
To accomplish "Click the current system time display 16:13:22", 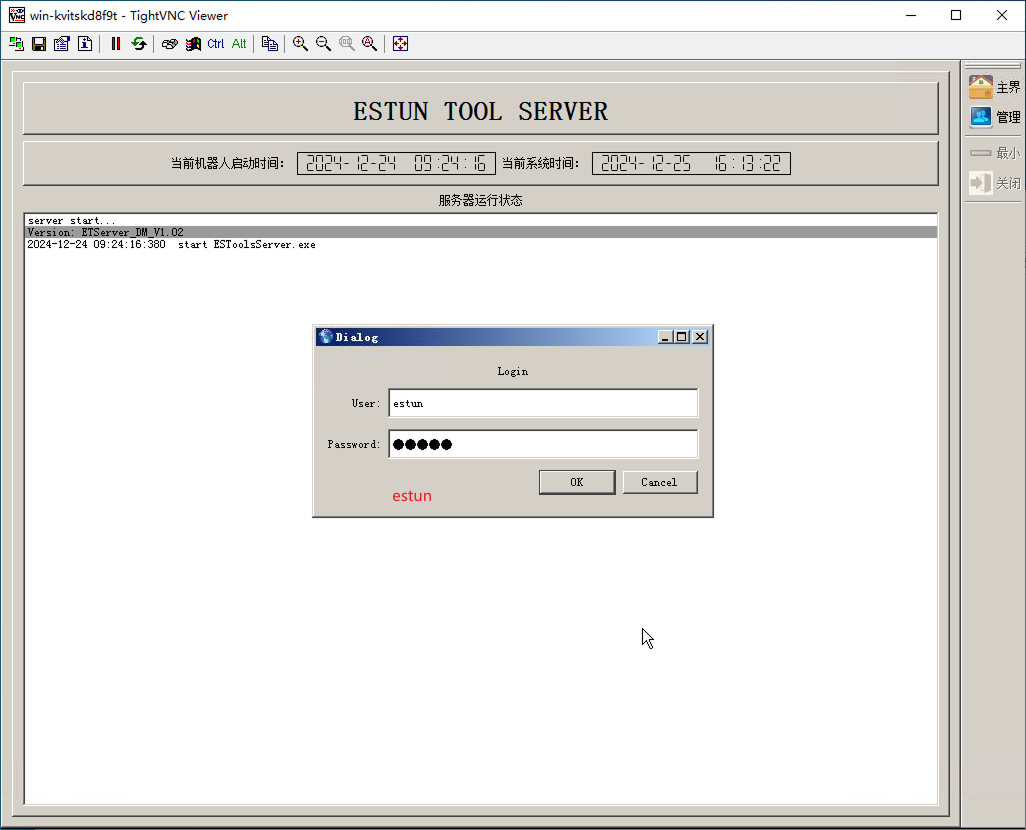I will click(x=691, y=164).
